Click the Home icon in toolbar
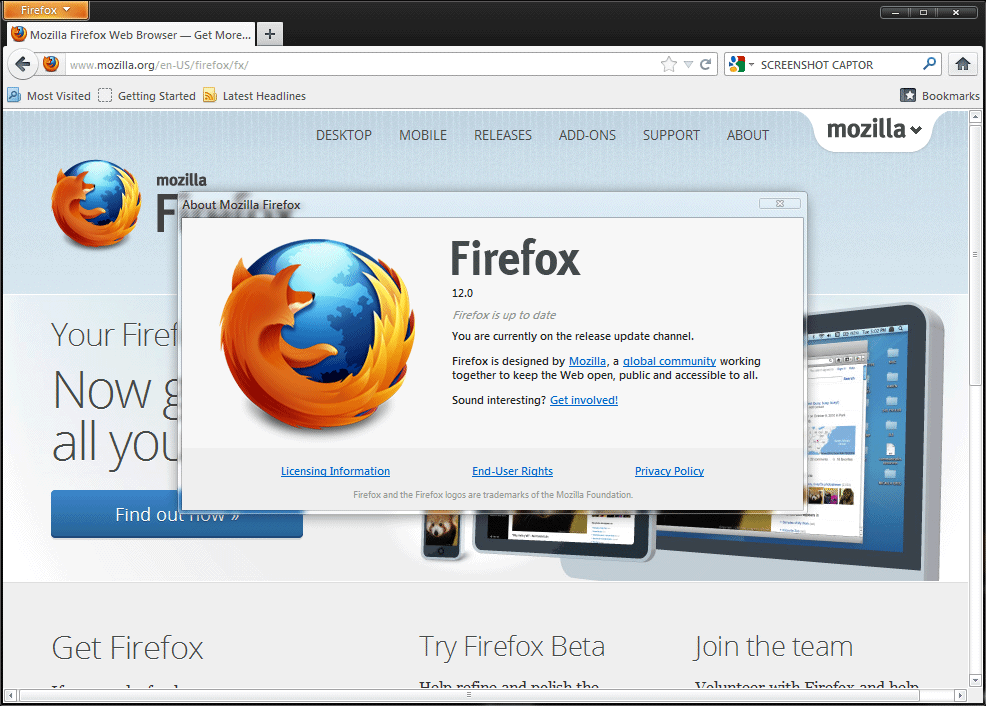The height and width of the screenshot is (706, 986). tap(963, 64)
